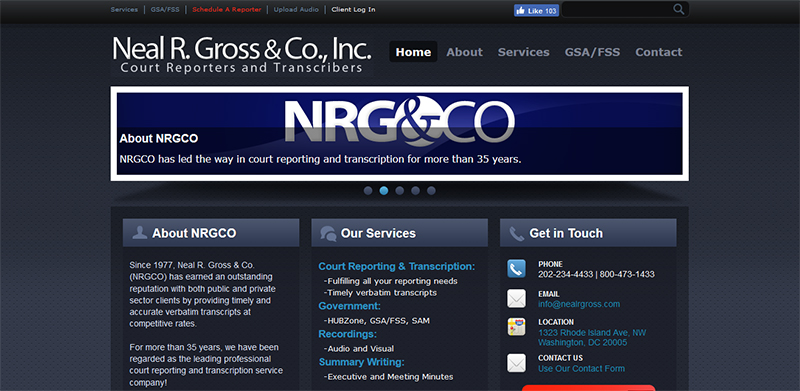The width and height of the screenshot is (800, 391).
Task: Open the Client Log In link
Action: (x=353, y=10)
